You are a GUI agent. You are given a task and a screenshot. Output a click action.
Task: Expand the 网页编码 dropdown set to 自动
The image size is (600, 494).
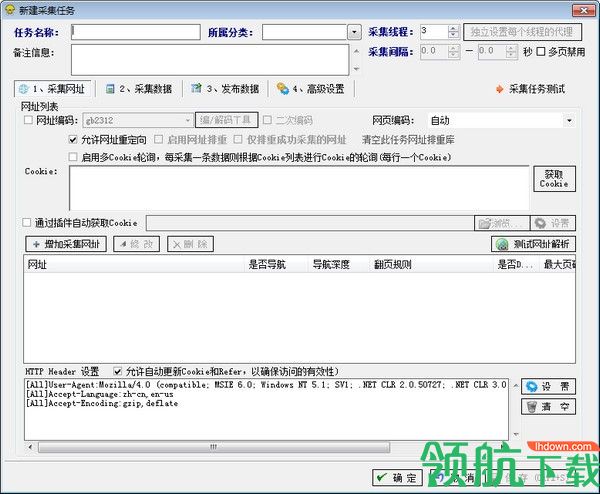pos(569,121)
